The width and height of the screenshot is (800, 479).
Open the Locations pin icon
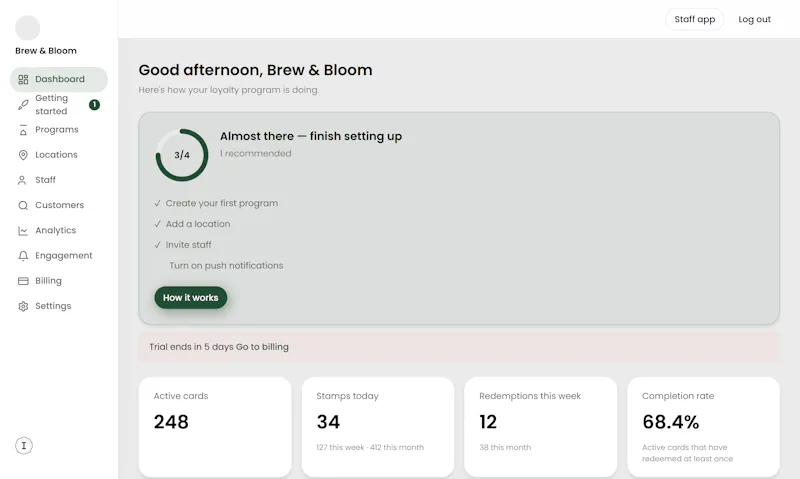[x=23, y=155]
